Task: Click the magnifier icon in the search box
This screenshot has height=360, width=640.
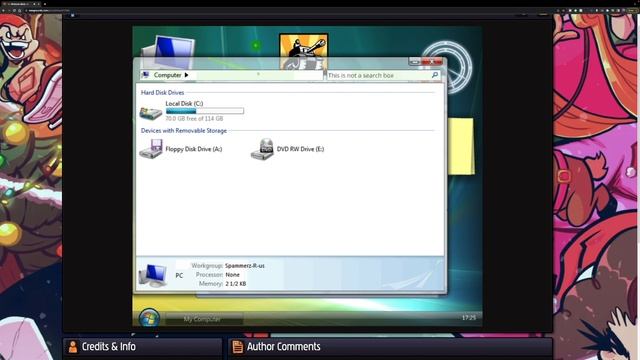Action: coord(435,75)
